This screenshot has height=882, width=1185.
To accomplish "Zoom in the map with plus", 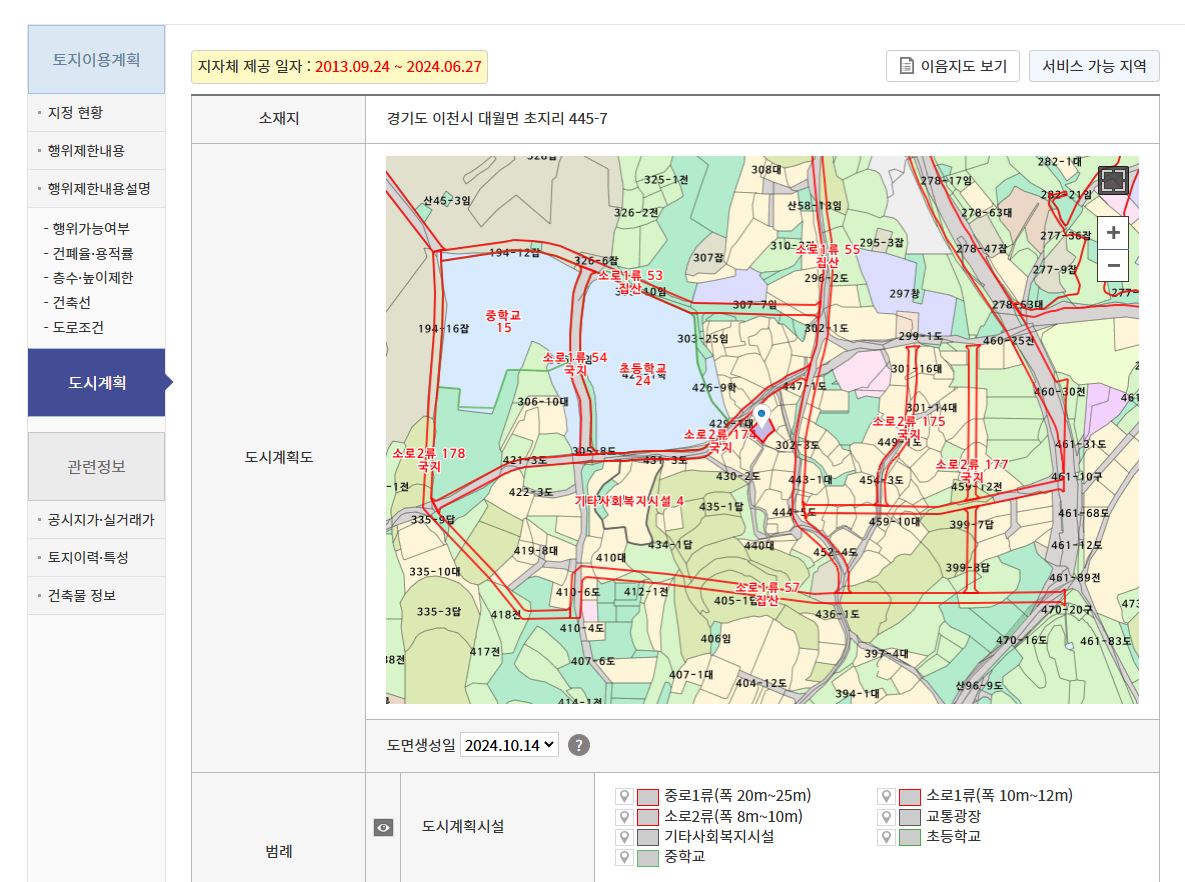I will point(1113,233).
